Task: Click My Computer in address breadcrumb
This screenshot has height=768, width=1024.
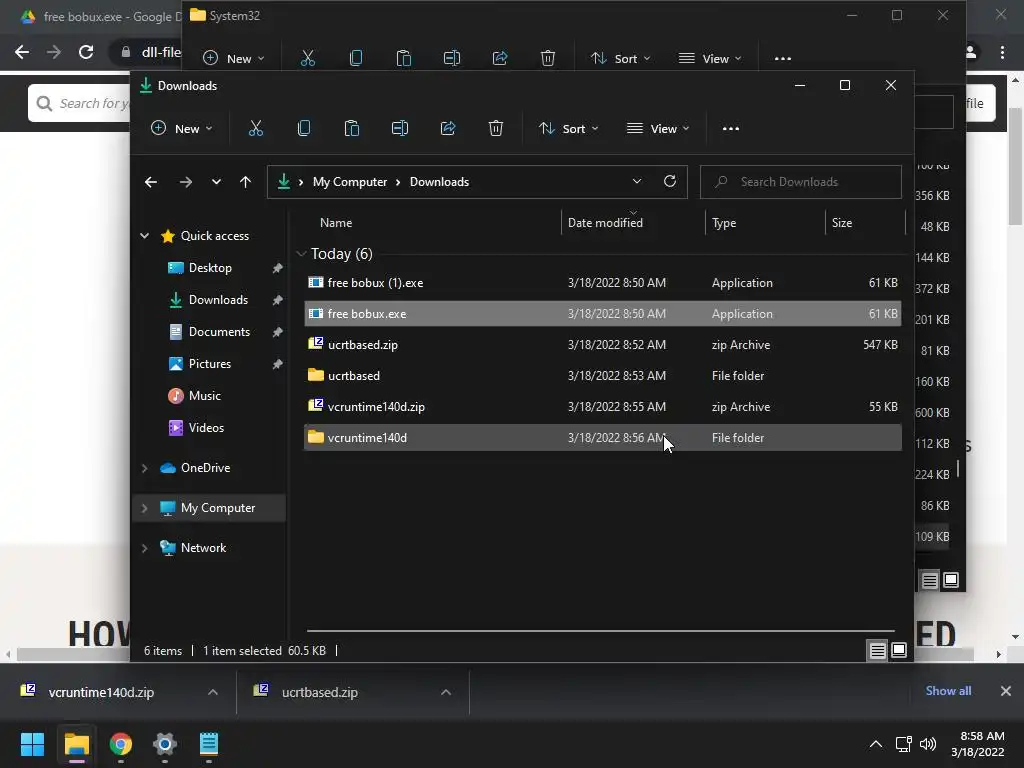Action: coord(349,182)
